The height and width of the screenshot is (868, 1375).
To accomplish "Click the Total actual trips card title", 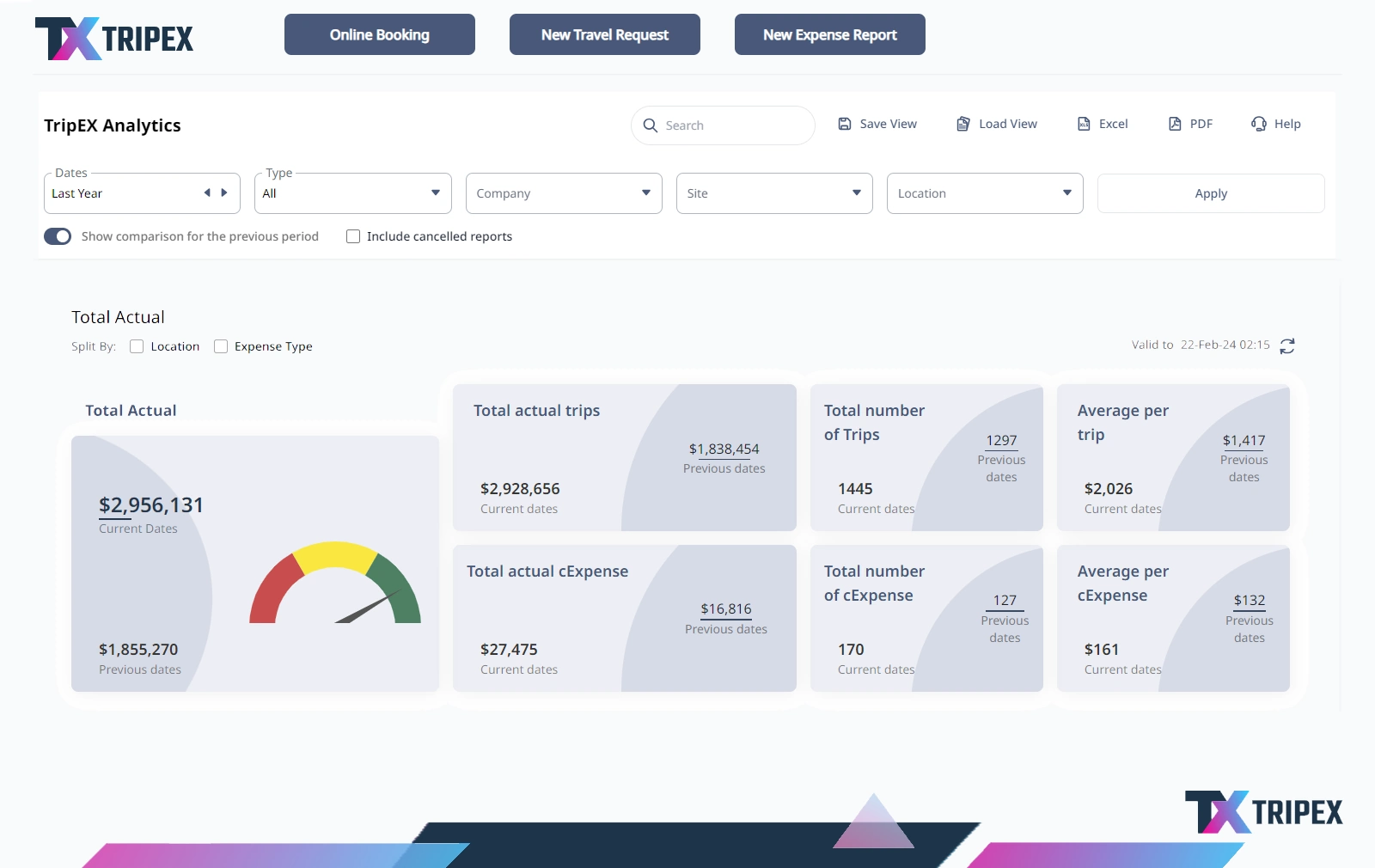I will [537, 411].
